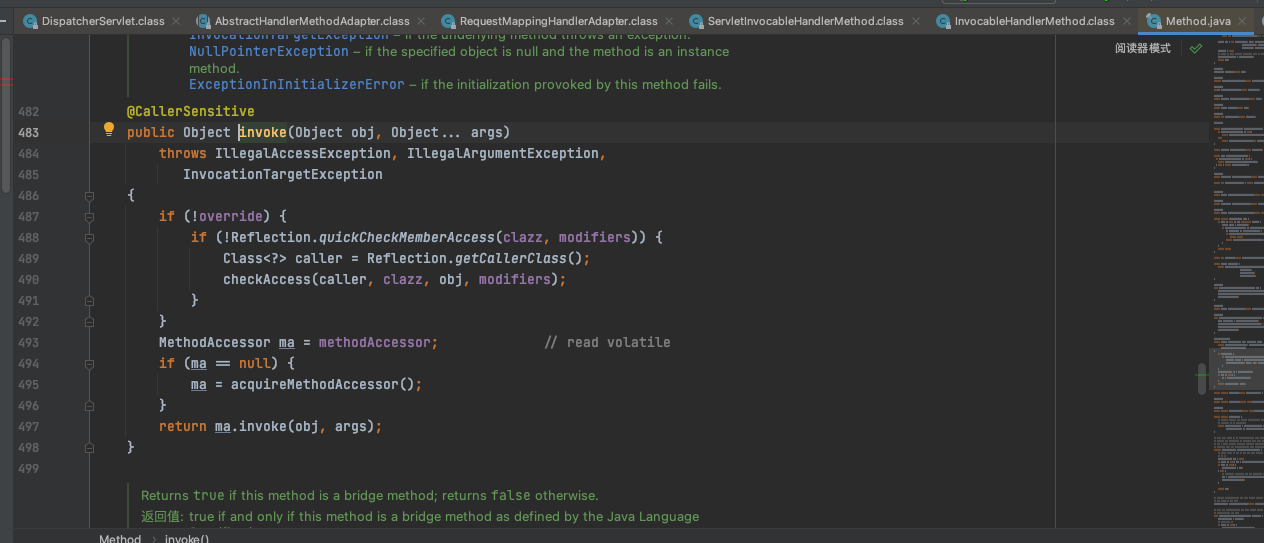The width and height of the screenshot is (1264, 543).
Task: Click IllegalArgumentException in the throws clause
Action: (503, 153)
